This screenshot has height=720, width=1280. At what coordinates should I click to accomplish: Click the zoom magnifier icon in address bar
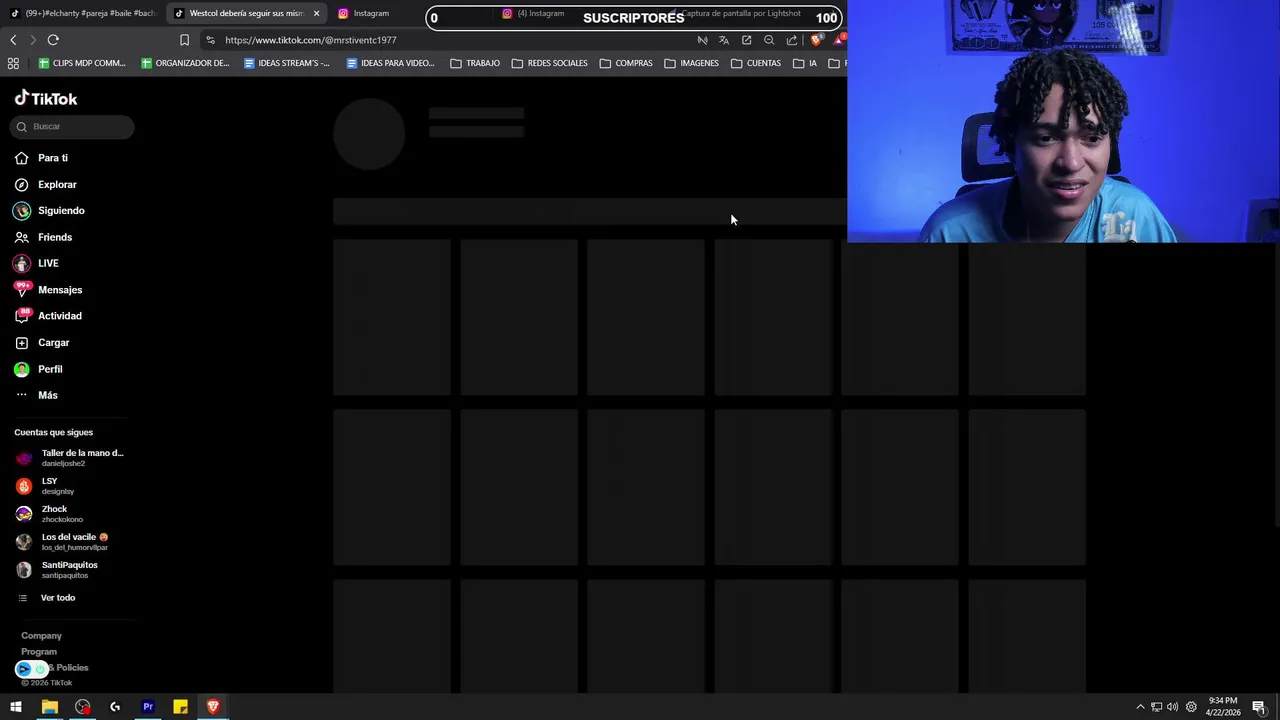coord(769,40)
